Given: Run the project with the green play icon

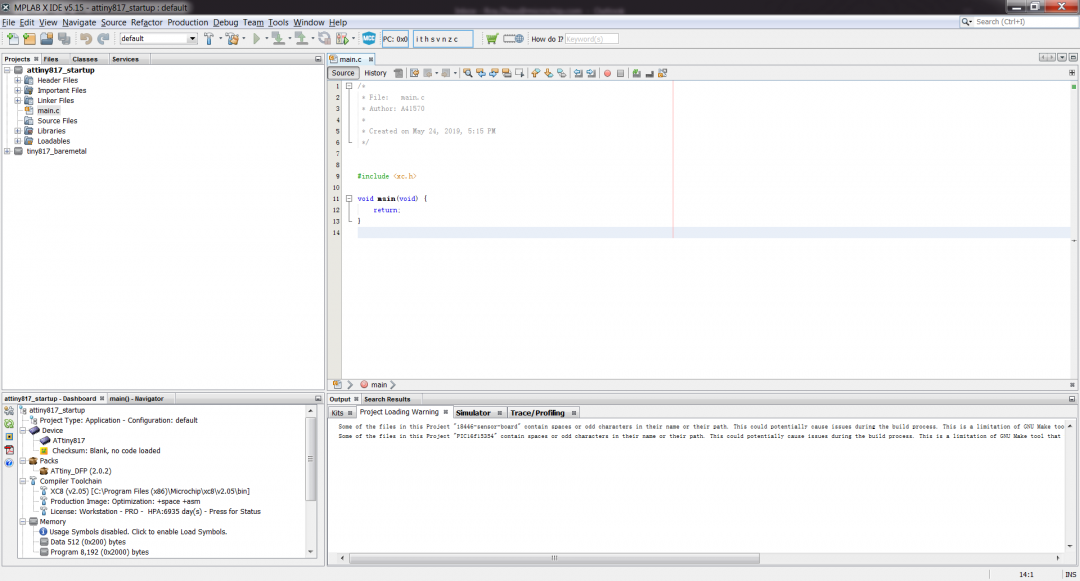Looking at the screenshot, I should (x=256, y=39).
